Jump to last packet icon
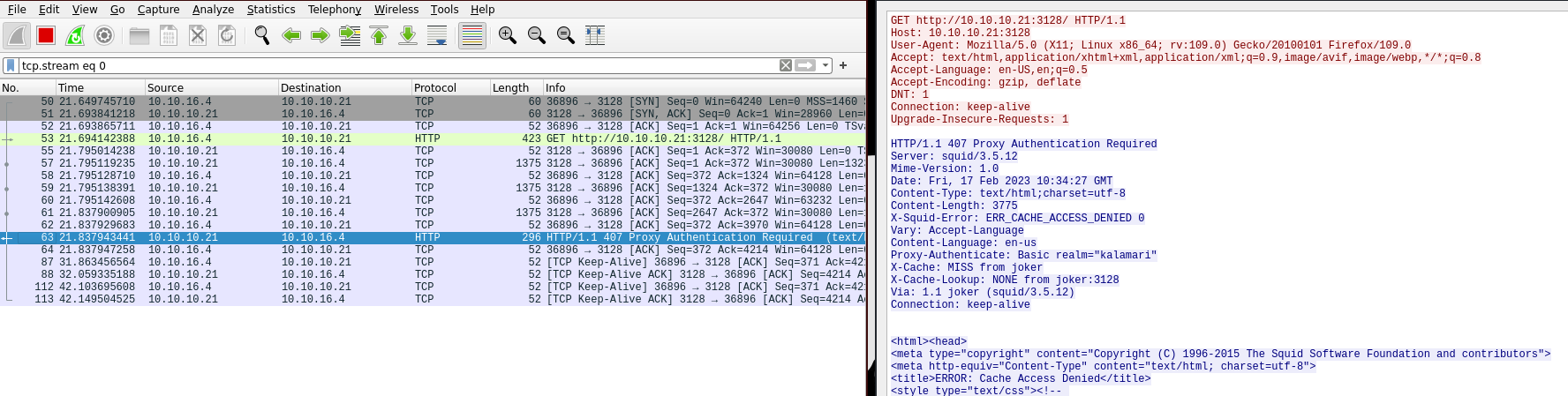The image size is (1568, 396). [x=408, y=35]
